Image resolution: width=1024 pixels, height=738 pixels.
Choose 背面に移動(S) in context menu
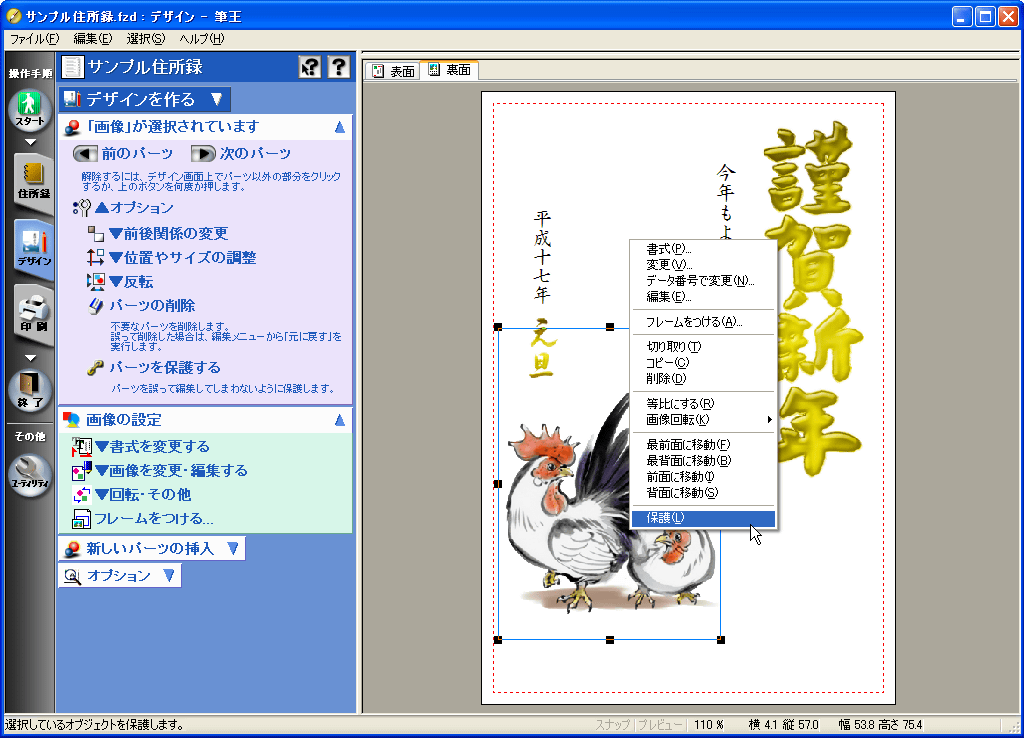point(703,492)
